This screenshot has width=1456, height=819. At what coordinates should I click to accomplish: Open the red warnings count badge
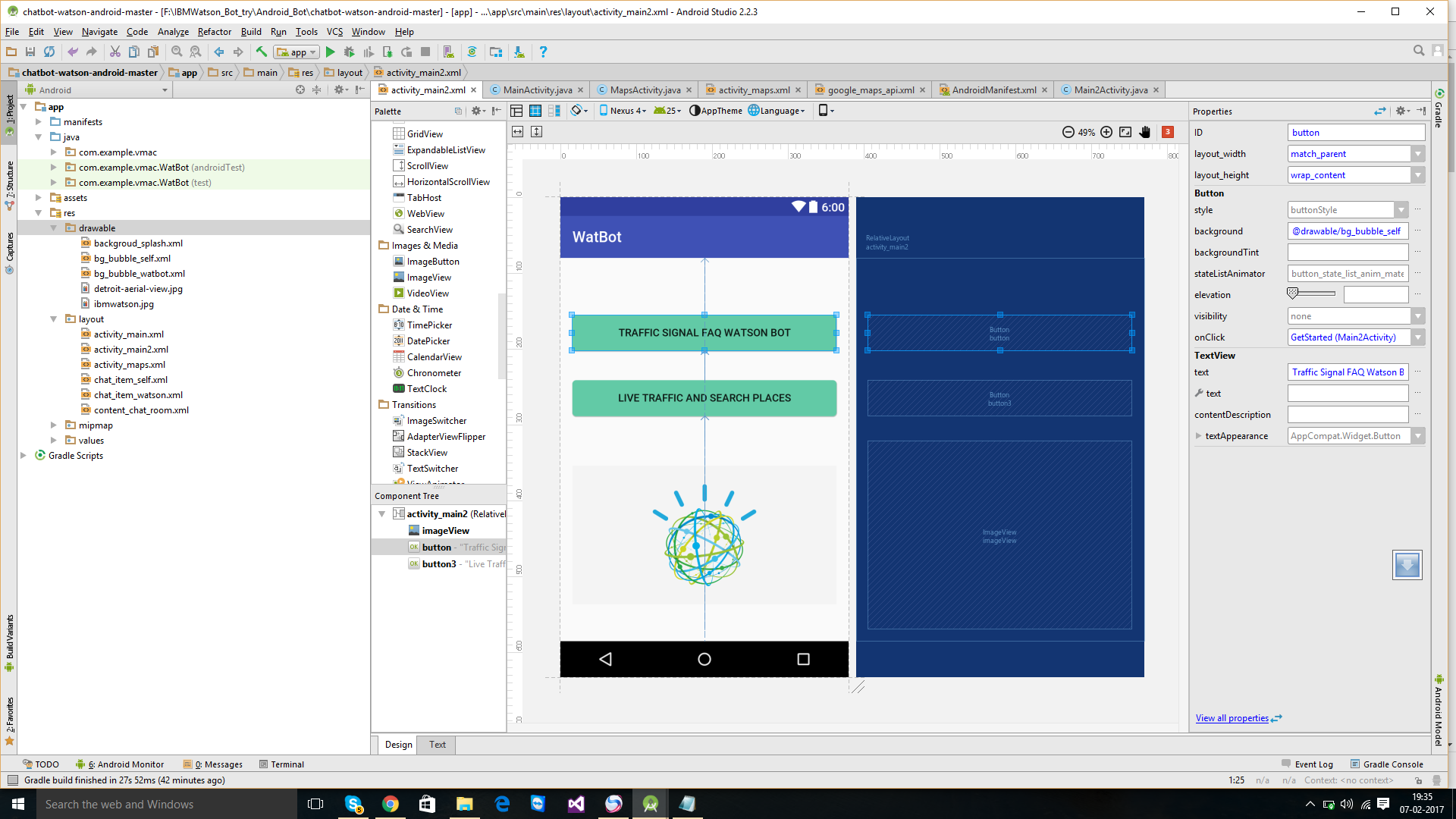(1168, 132)
